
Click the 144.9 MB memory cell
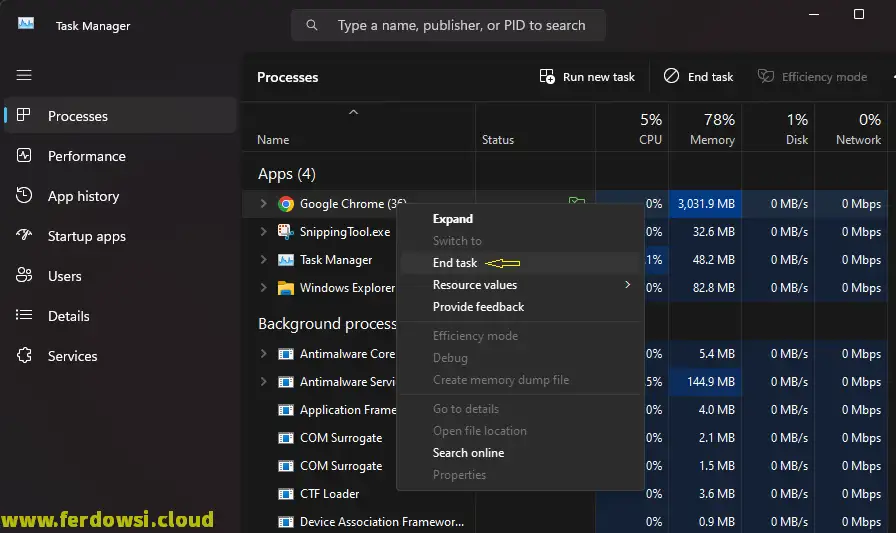pyautogui.click(x=705, y=382)
